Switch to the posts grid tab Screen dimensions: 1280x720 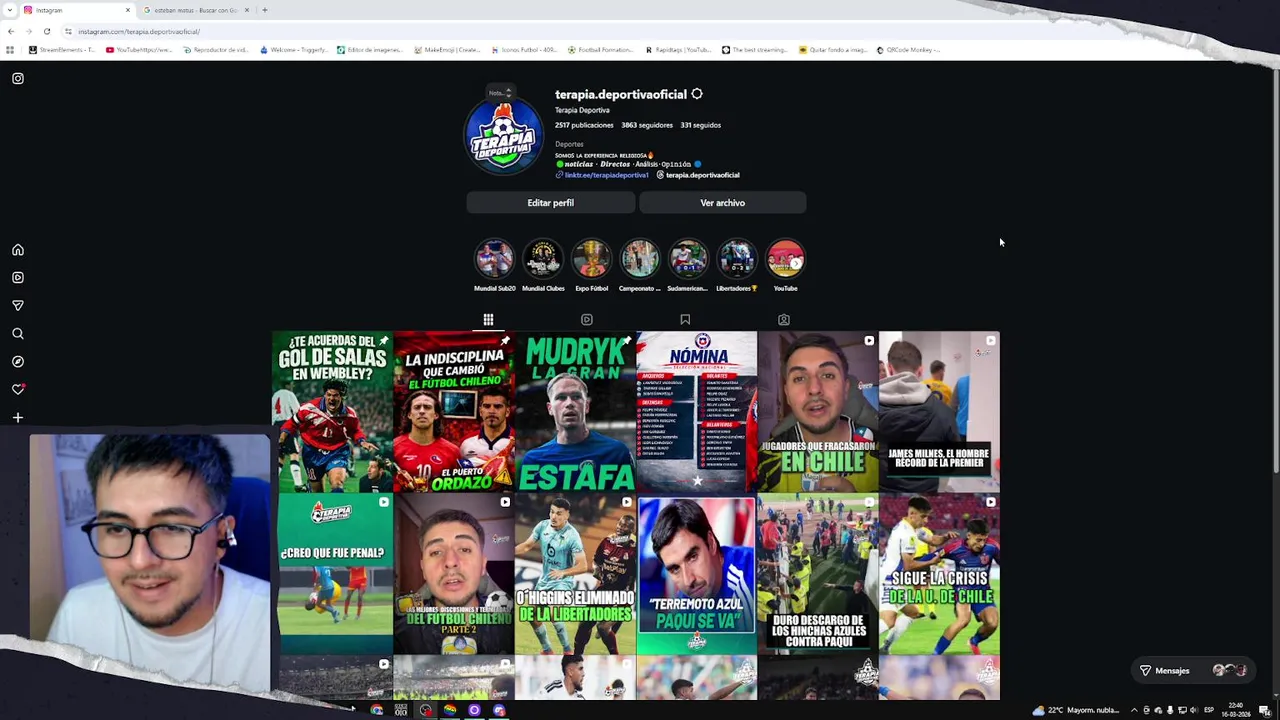(x=488, y=320)
